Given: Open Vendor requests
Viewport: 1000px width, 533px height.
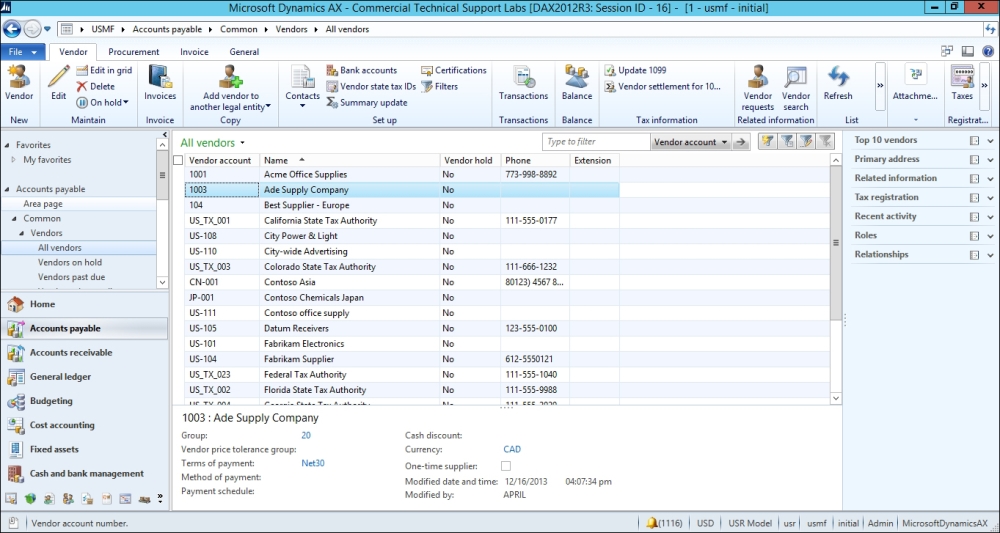Looking at the screenshot, I should pyautogui.click(x=758, y=88).
